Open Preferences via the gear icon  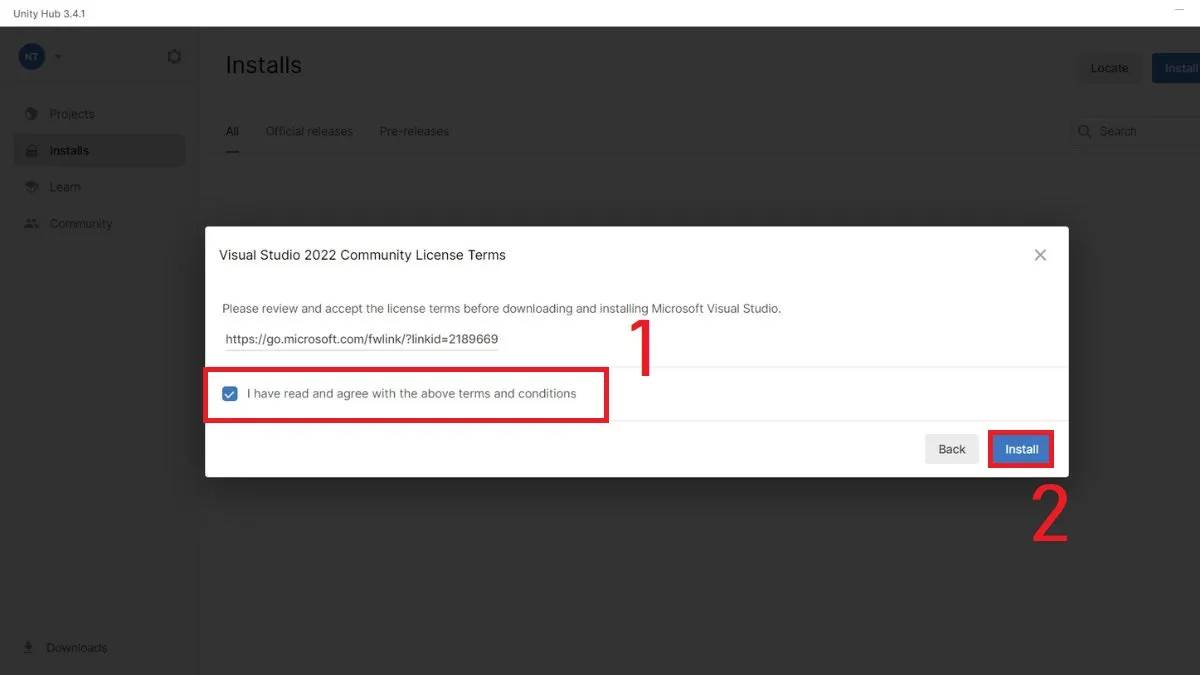(x=174, y=57)
